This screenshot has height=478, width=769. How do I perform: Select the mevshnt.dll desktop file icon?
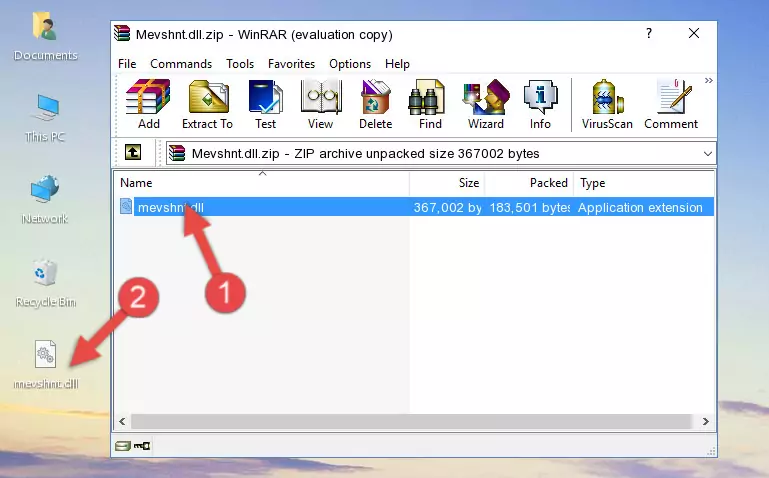(46, 365)
